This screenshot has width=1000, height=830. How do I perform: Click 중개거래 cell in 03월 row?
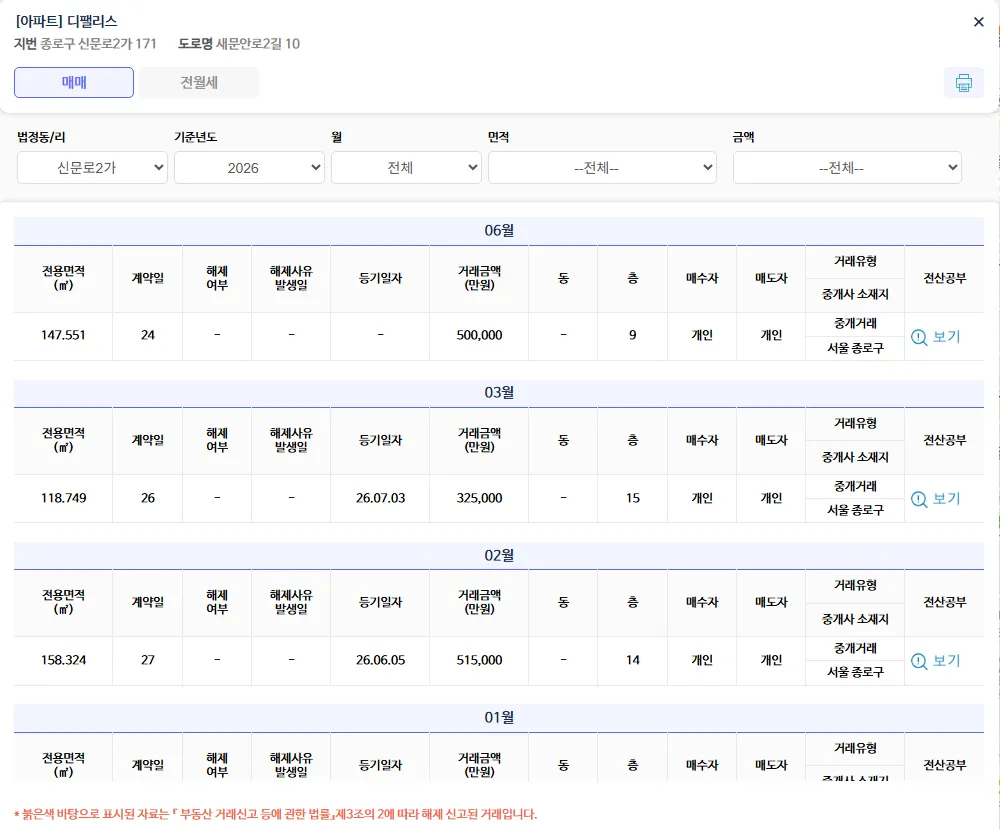click(855, 486)
